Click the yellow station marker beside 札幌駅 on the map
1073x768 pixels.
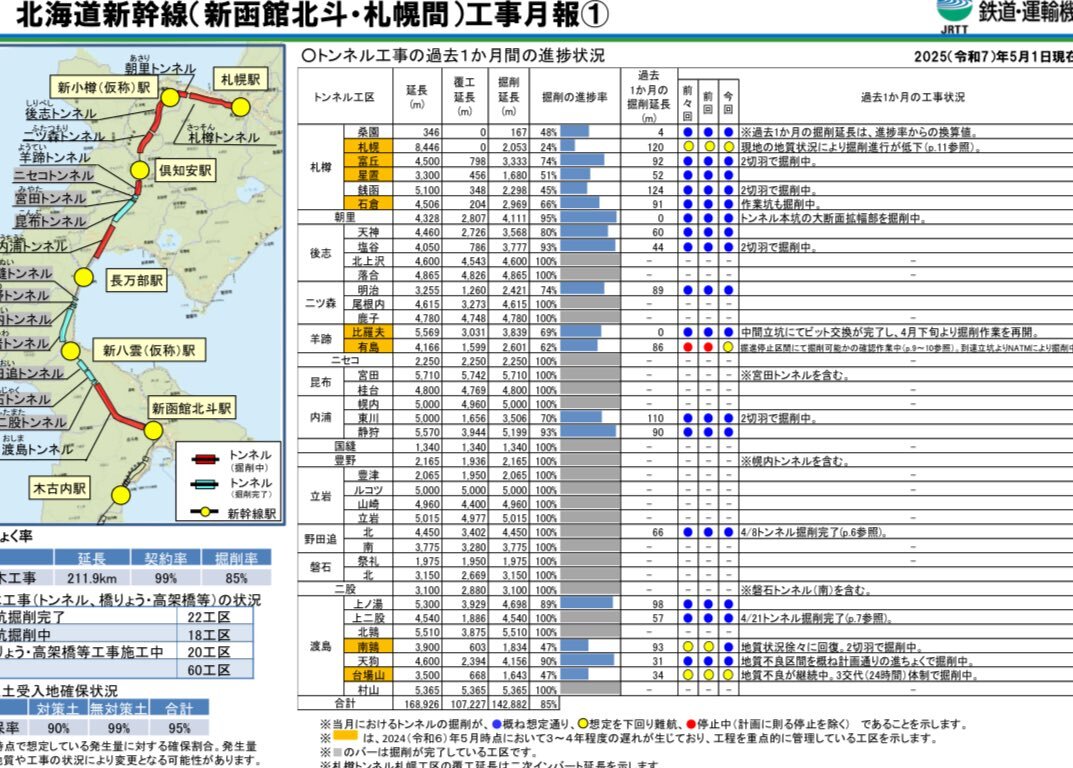coord(240,107)
